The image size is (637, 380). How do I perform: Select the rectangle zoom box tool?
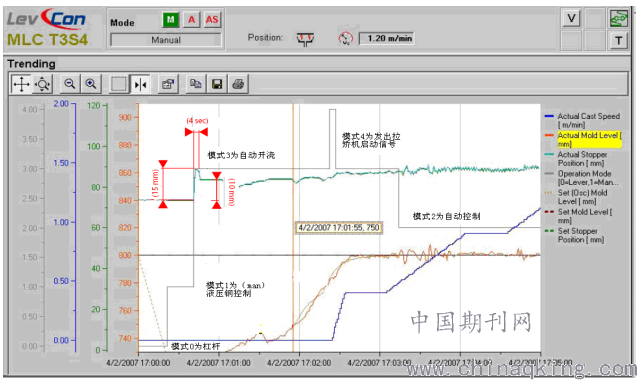click(119, 84)
